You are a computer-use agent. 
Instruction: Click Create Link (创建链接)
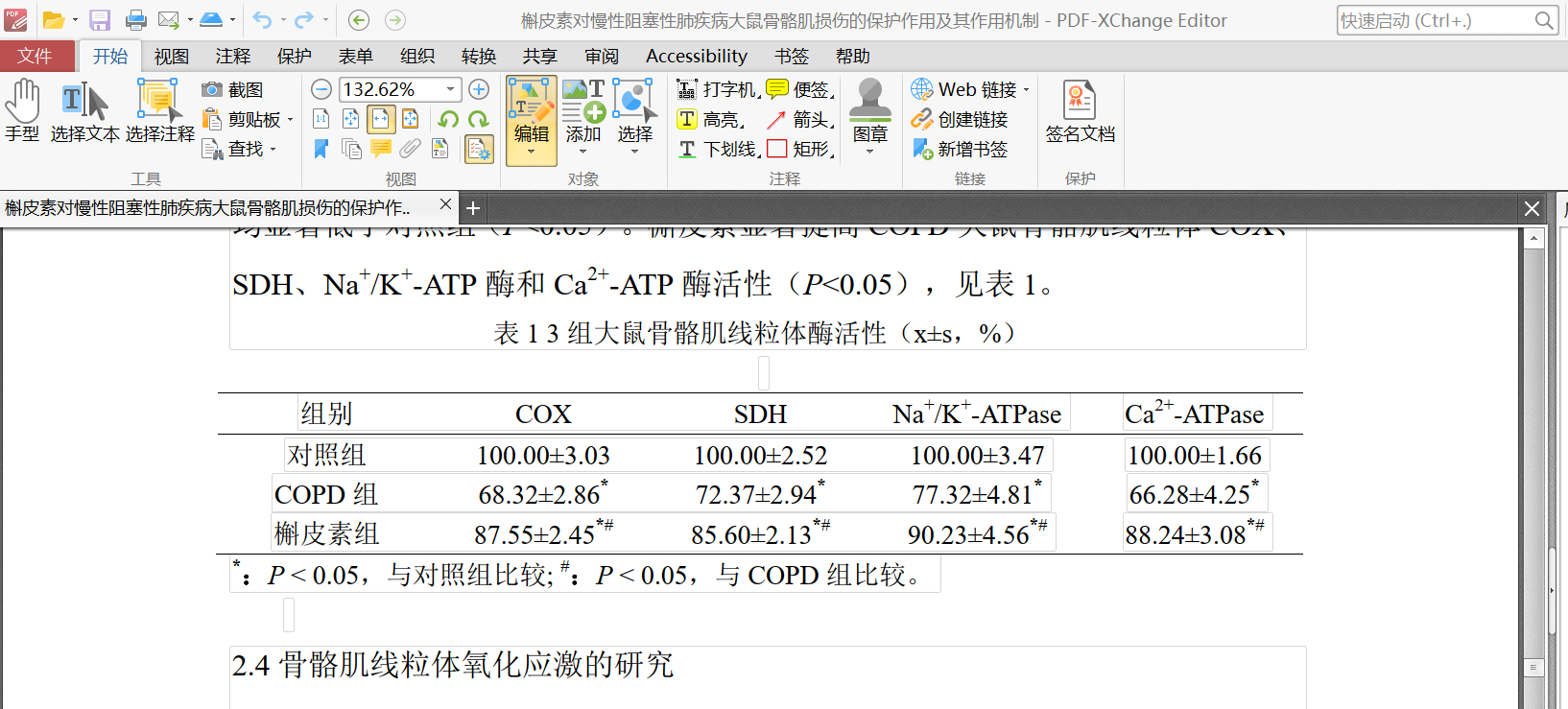pyautogui.click(x=960, y=119)
